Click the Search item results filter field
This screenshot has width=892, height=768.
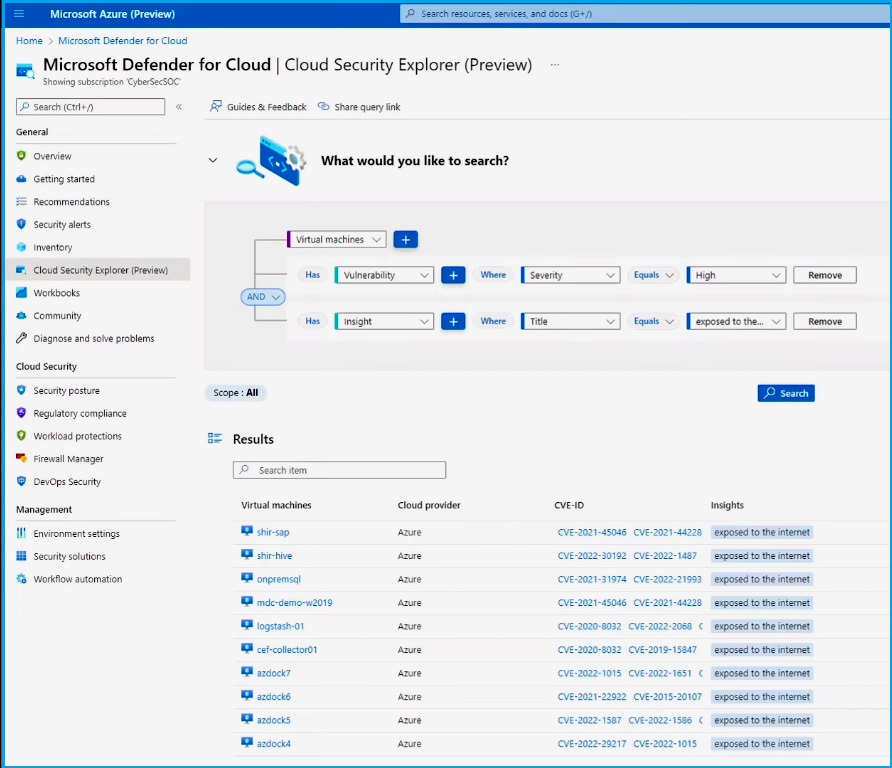point(340,470)
